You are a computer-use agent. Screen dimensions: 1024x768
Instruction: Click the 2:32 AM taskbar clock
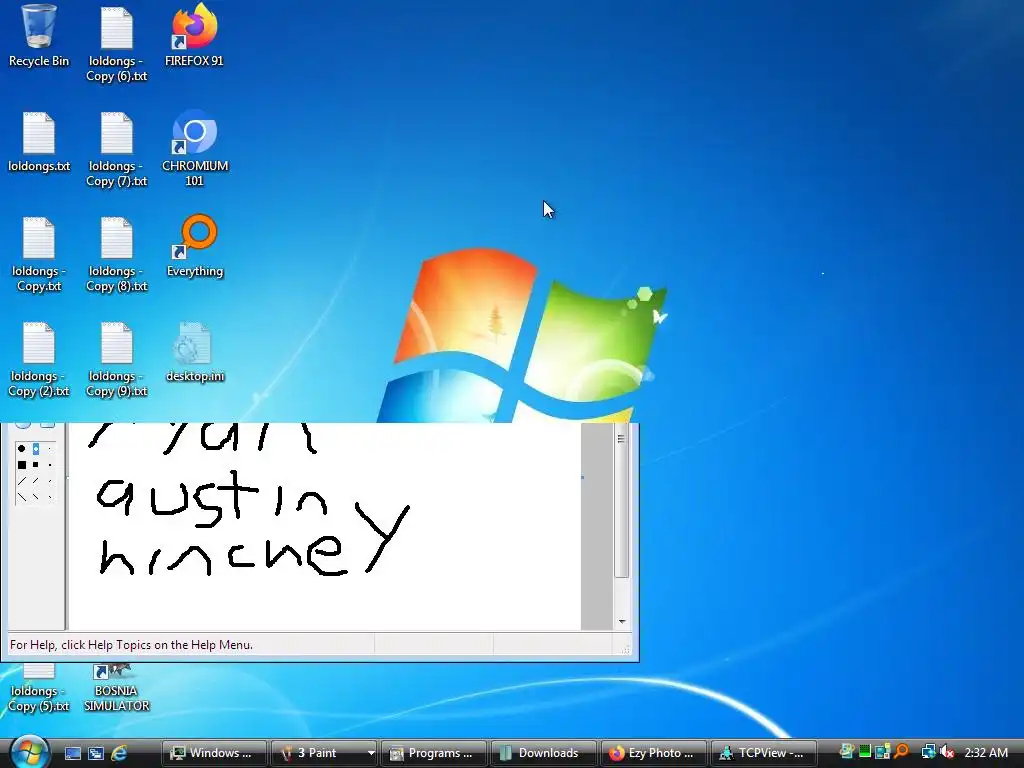tap(986, 753)
